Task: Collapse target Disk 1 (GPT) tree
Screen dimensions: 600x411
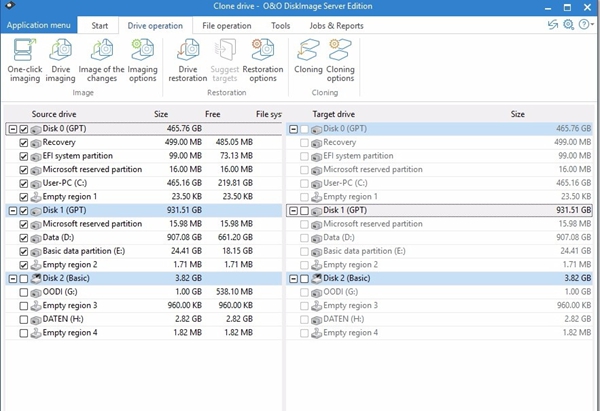Action: coord(293,211)
